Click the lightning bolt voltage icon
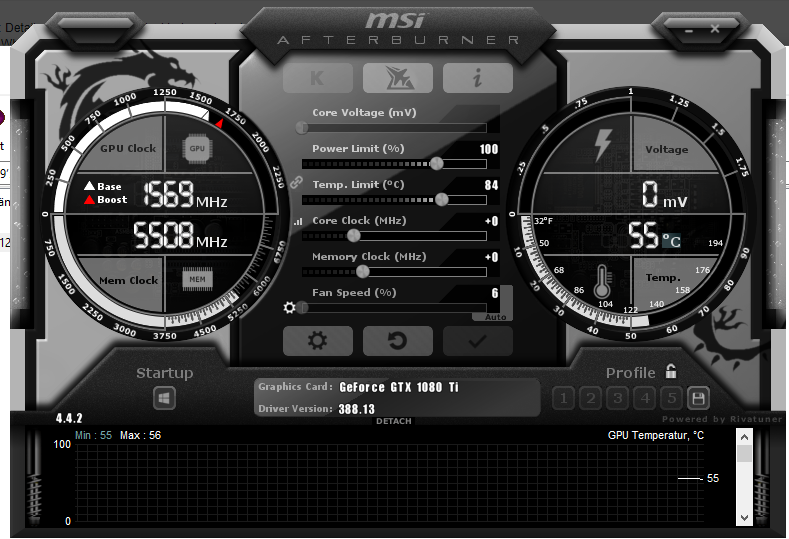This screenshot has height=539, width=789. click(603, 144)
